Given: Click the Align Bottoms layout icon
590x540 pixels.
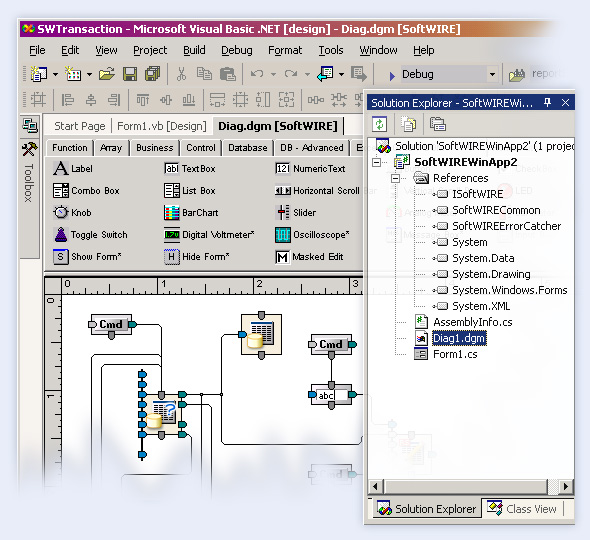Looking at the screenshot, I should pos(189,100).
